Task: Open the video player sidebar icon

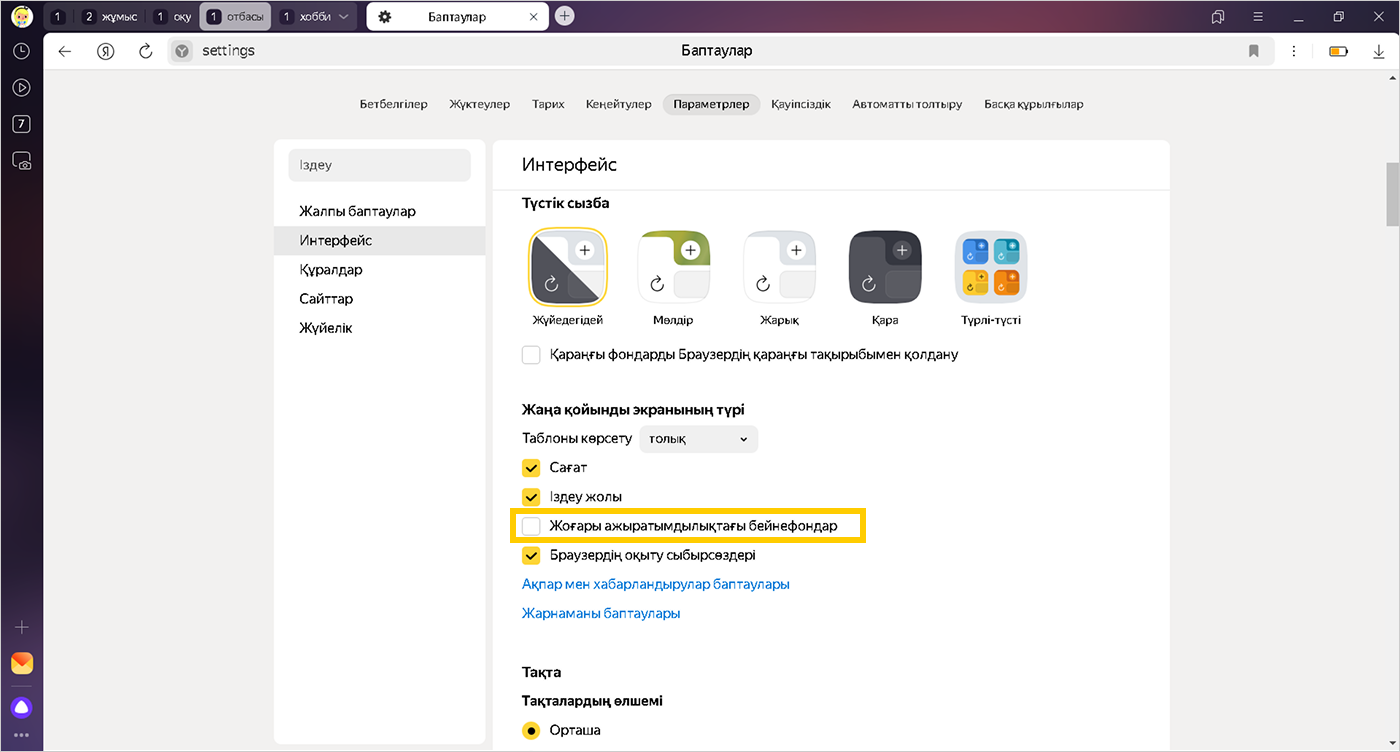Action: pos(21,88)
